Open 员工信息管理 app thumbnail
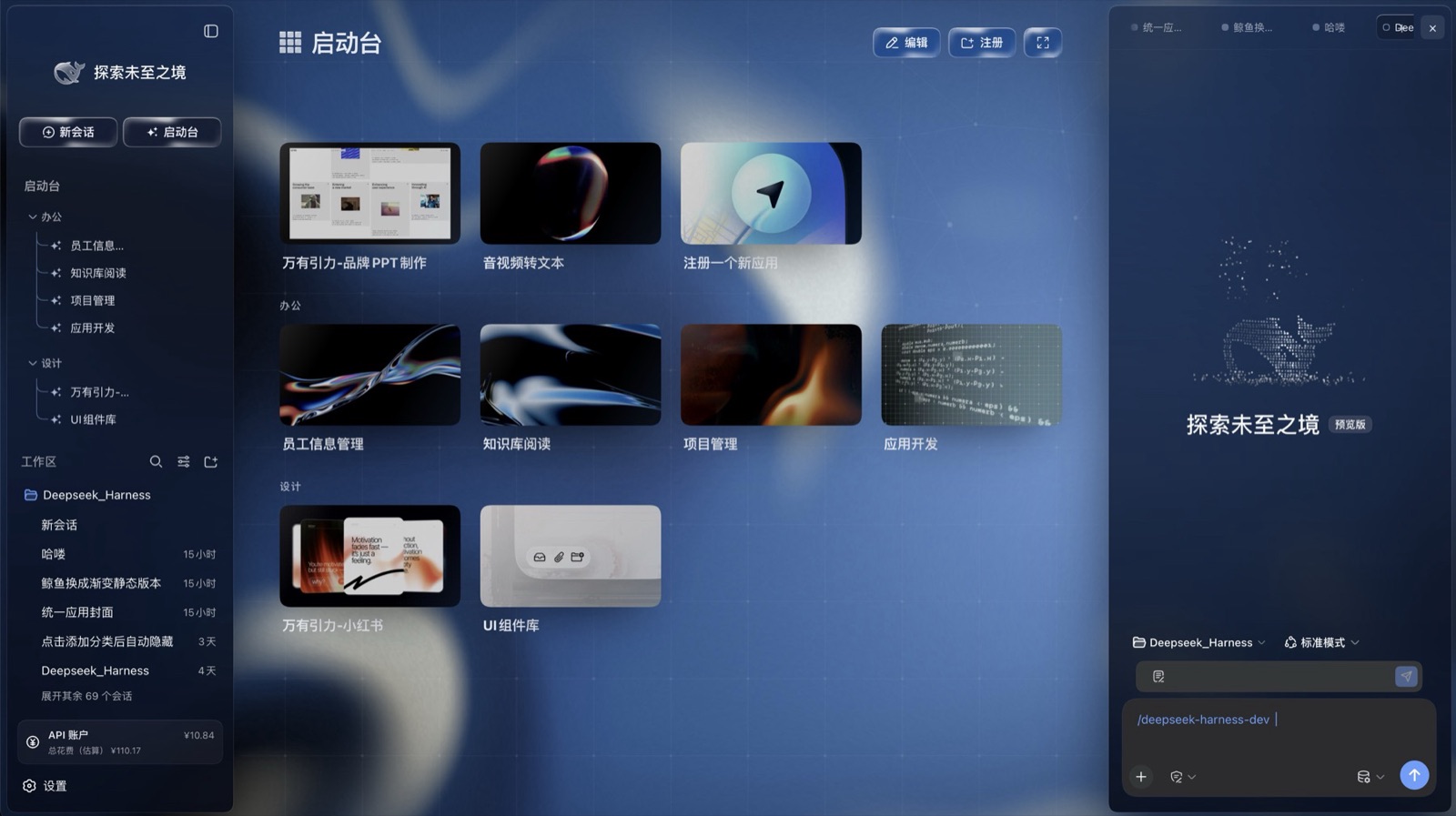This screenshot has height=816, width=1456. point(369,375)
